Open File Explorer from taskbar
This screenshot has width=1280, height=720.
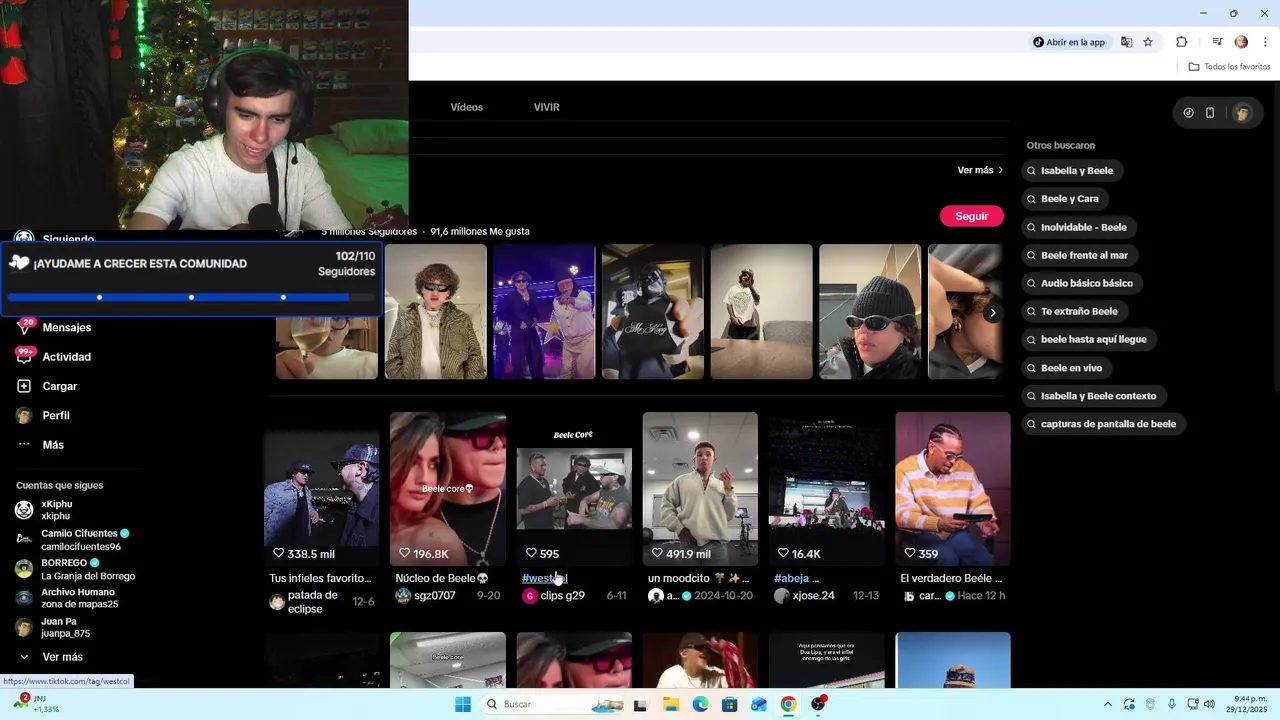[x=671, y=704]
